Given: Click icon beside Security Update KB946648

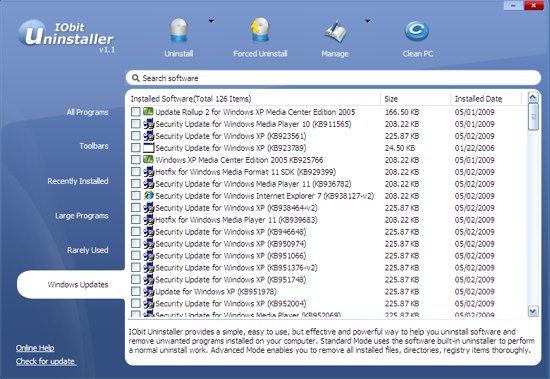Looking at the screenshot, I should click(148, 232).
